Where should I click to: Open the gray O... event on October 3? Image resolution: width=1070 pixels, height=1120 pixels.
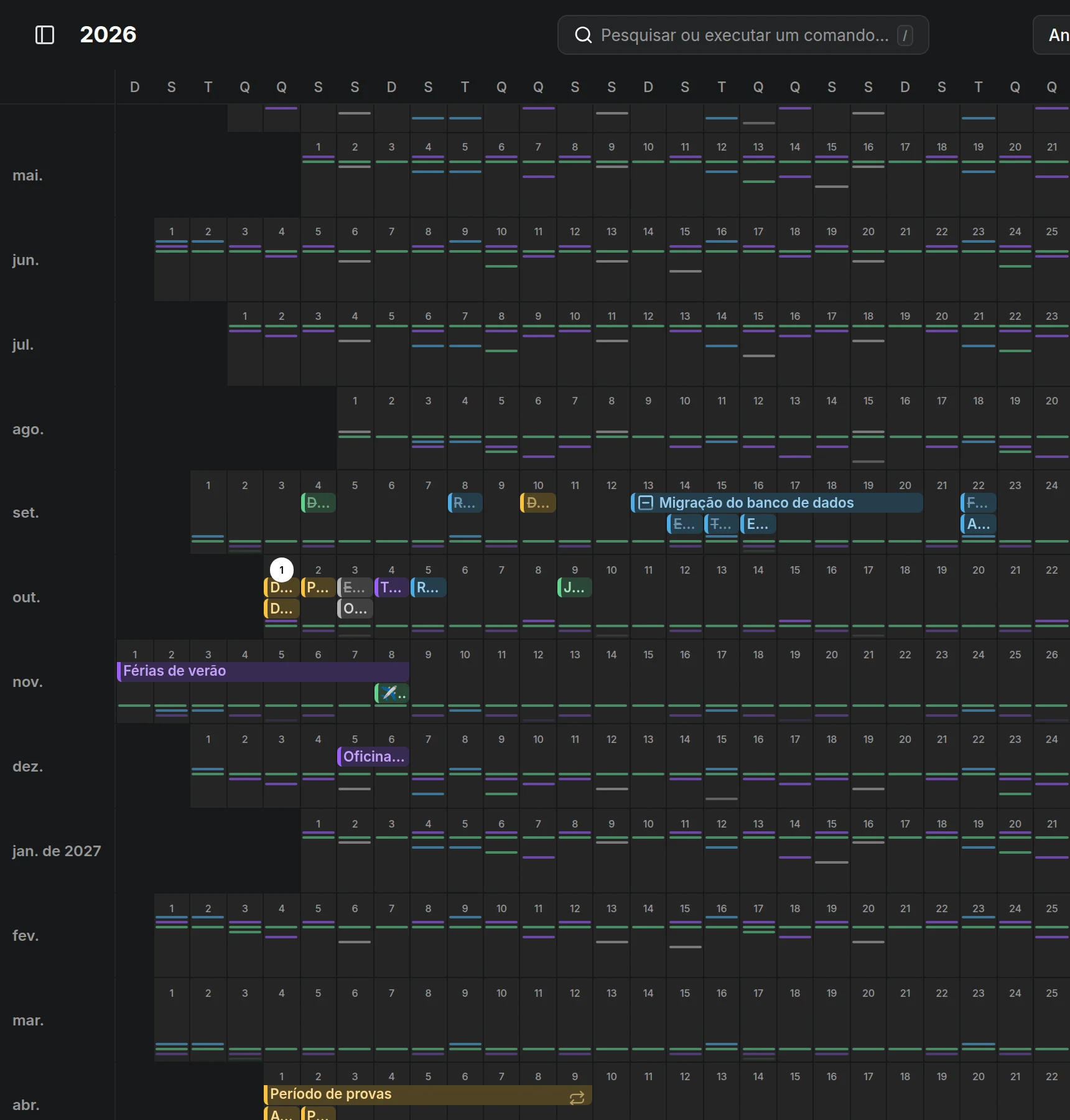tap(355, 609)
